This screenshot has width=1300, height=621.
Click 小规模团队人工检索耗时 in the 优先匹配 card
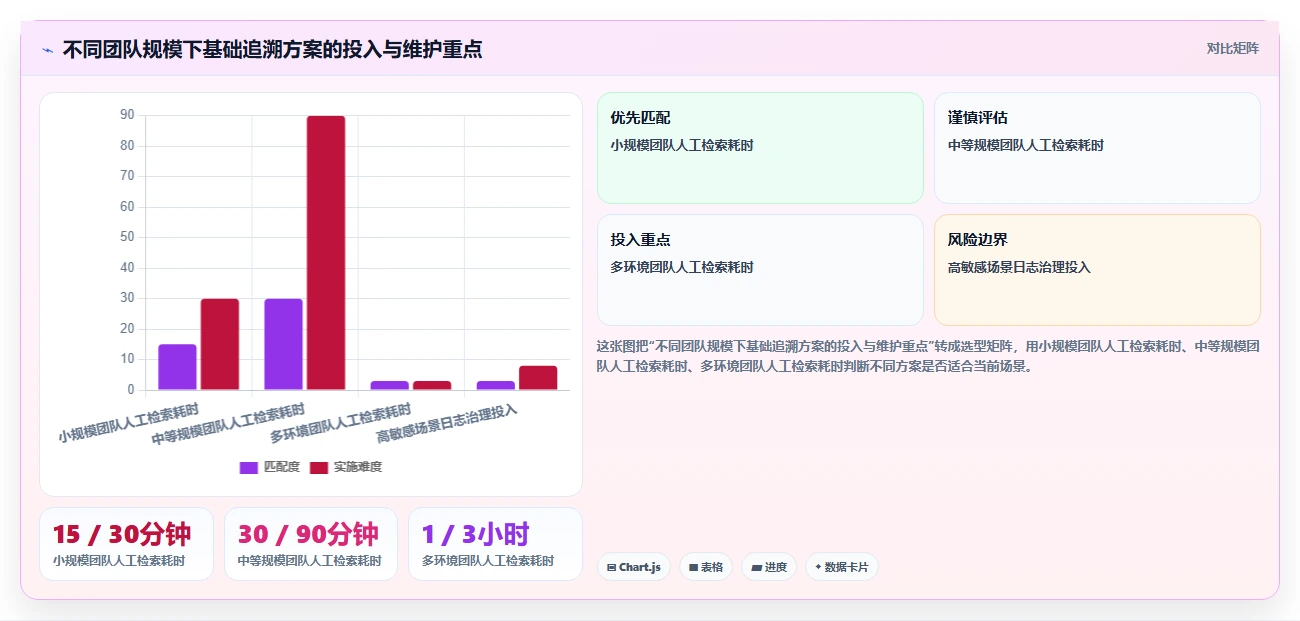point(682,145)
